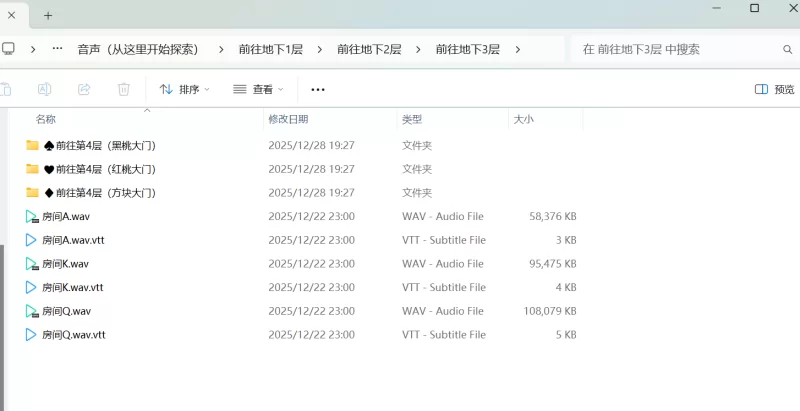Maximize the Explorer window
The image size is (800, 411).
755,8
